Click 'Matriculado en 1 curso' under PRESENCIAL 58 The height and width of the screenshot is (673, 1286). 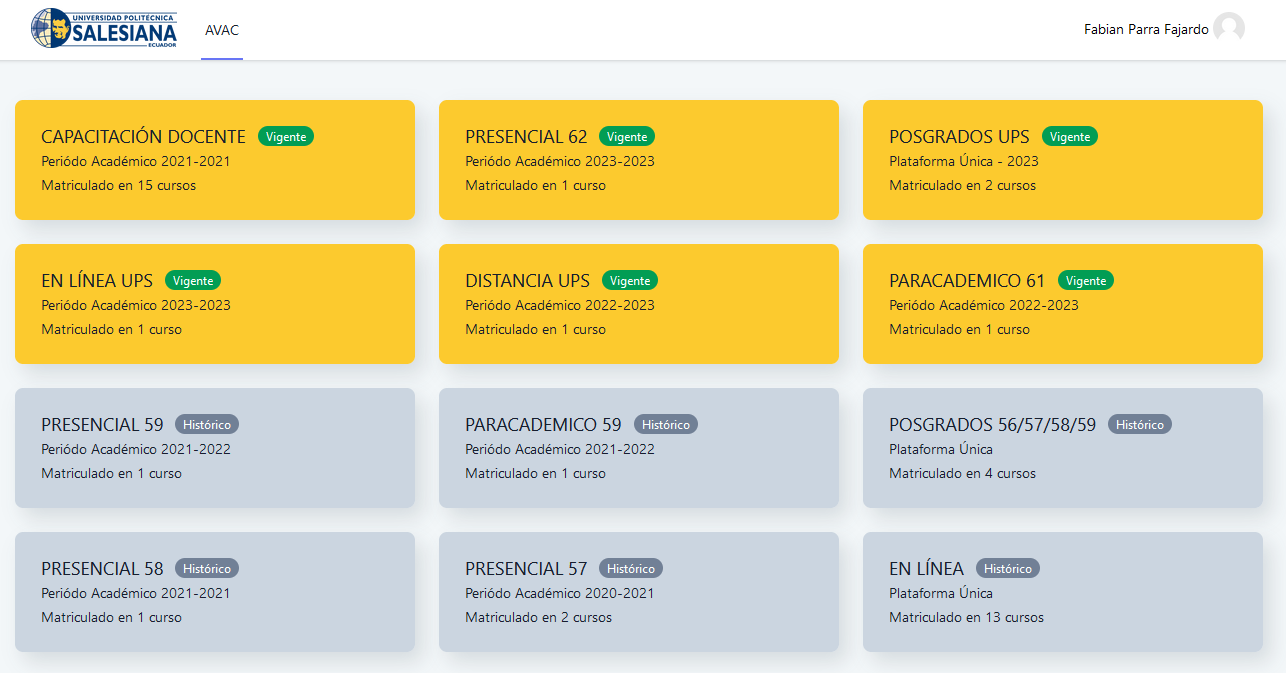[111, 617]
